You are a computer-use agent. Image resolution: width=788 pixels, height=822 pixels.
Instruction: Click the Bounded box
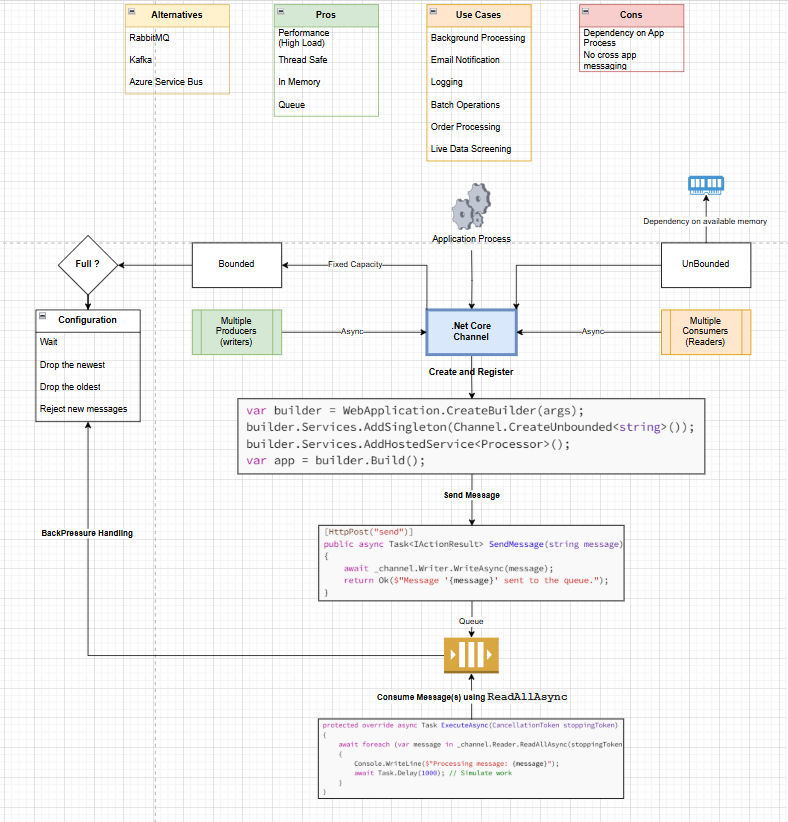(236, 265)
